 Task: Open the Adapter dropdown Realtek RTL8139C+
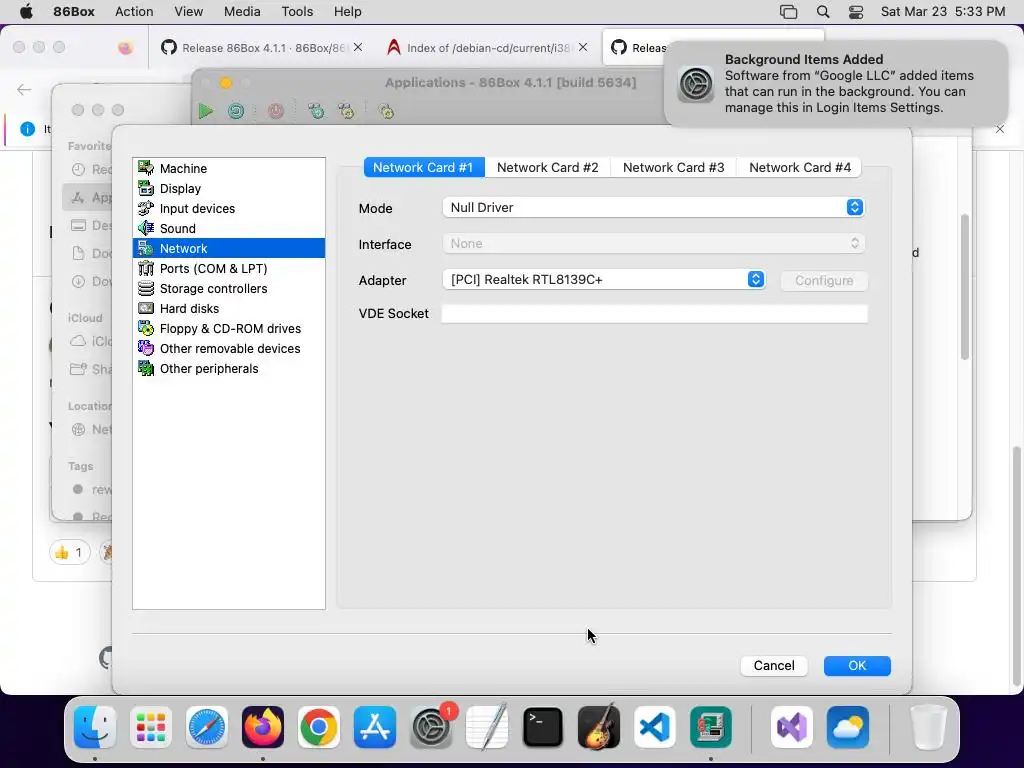tap(603, 280)
